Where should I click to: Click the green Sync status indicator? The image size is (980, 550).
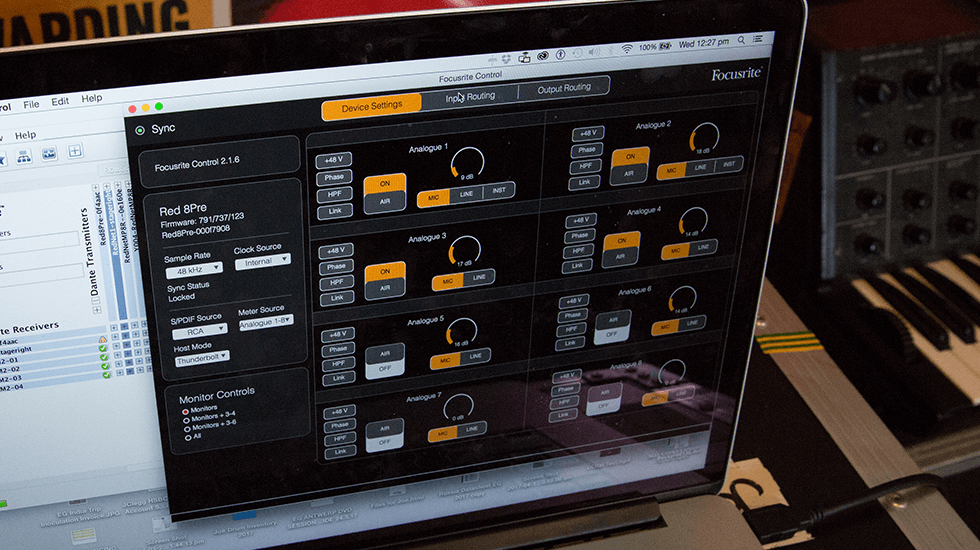pos(140,129)
